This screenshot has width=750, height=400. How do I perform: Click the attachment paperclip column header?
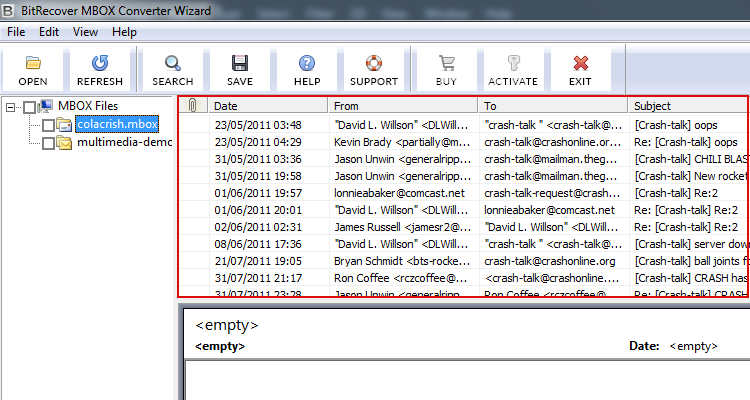click(193, 105)
